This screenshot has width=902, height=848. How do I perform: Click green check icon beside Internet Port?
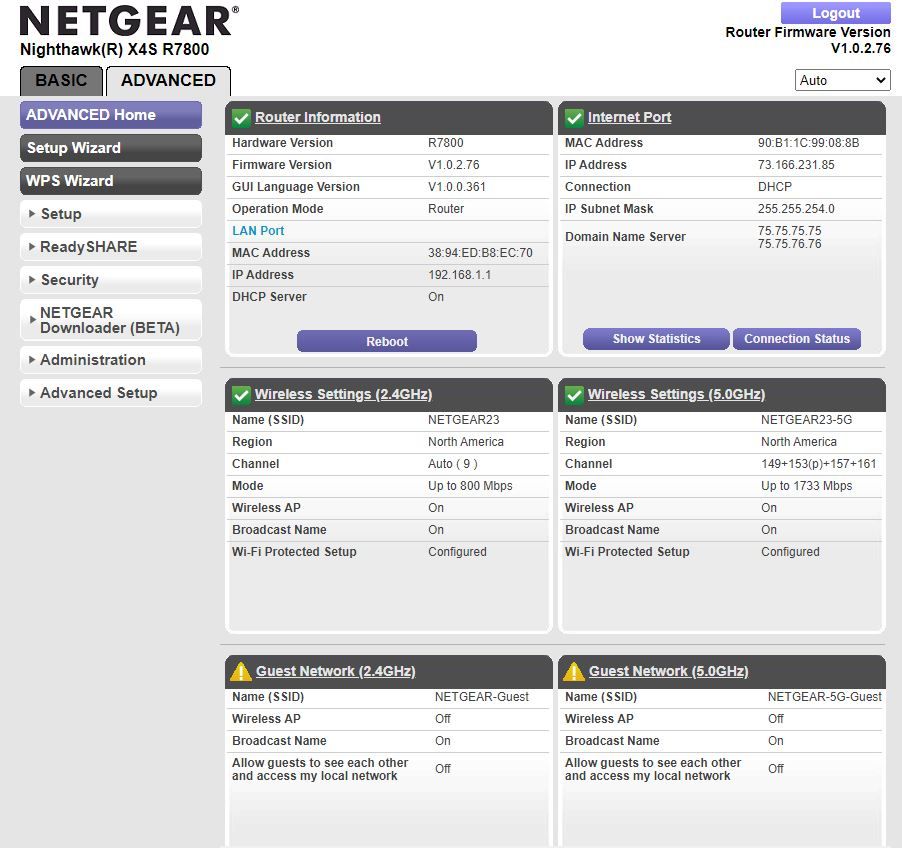point(573,118)
